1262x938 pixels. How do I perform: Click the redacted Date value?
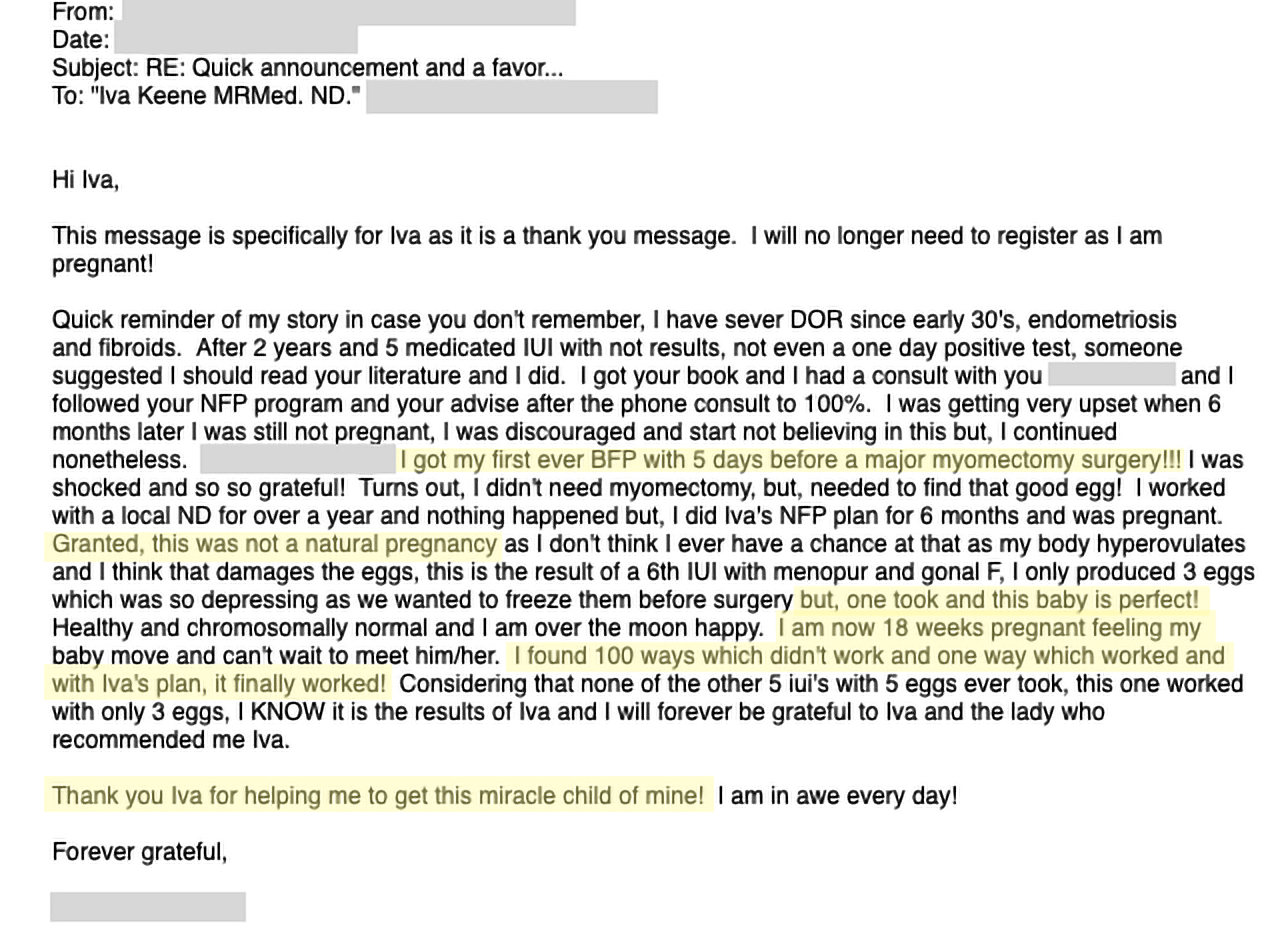[236, 40]
